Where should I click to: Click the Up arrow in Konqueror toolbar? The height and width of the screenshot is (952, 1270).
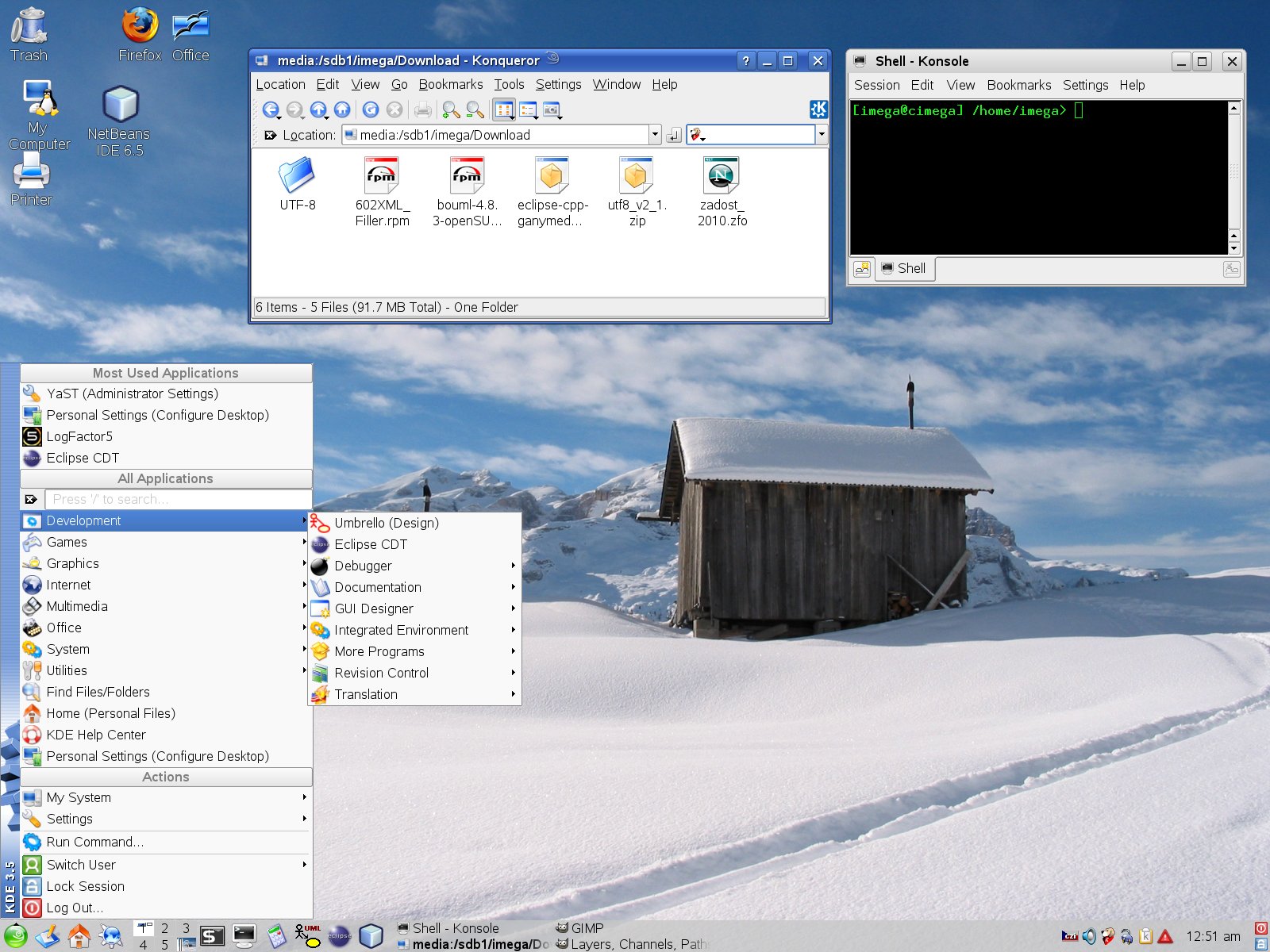coord(318,110)
